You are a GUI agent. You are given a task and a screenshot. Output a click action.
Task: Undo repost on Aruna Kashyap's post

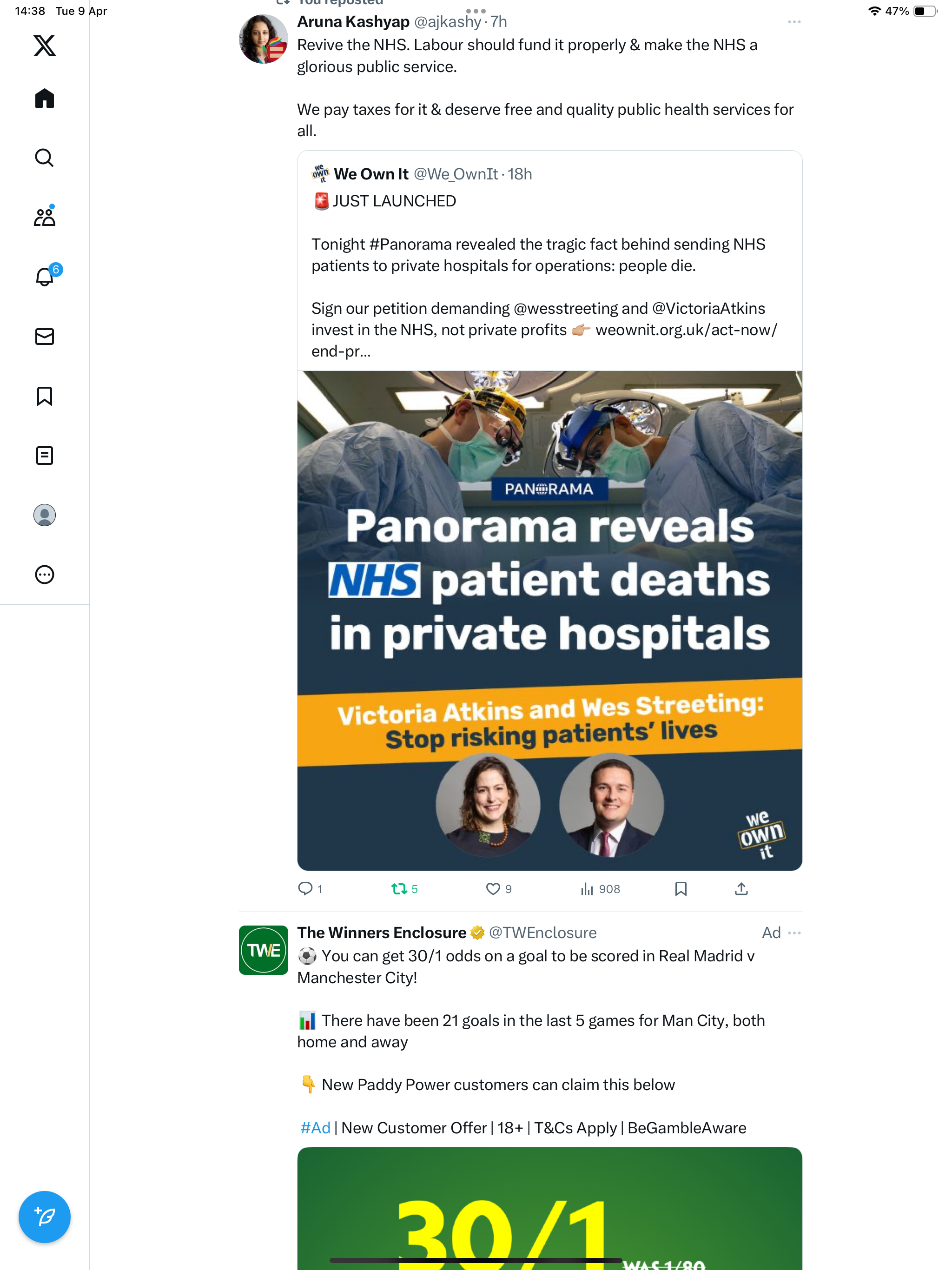[x=404, y=889]
